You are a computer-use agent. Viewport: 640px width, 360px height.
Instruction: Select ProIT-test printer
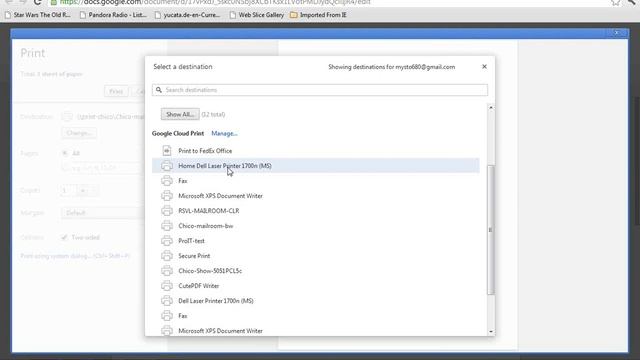[x=316, y=241]
